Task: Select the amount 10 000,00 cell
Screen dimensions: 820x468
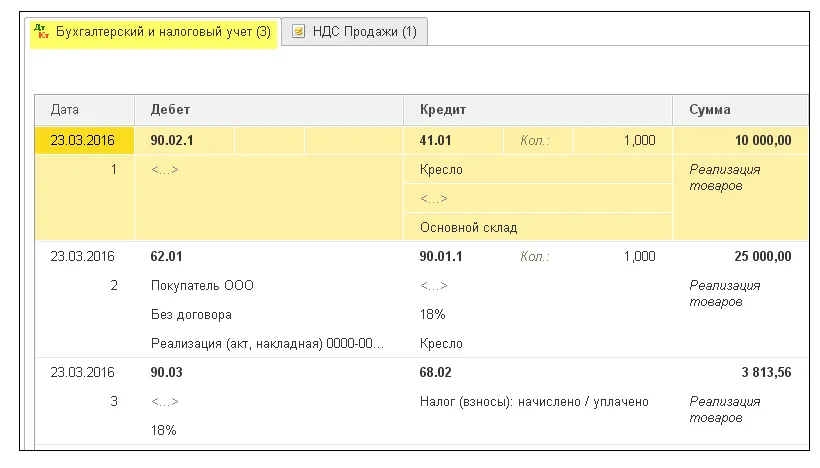Action: [762, 141]
